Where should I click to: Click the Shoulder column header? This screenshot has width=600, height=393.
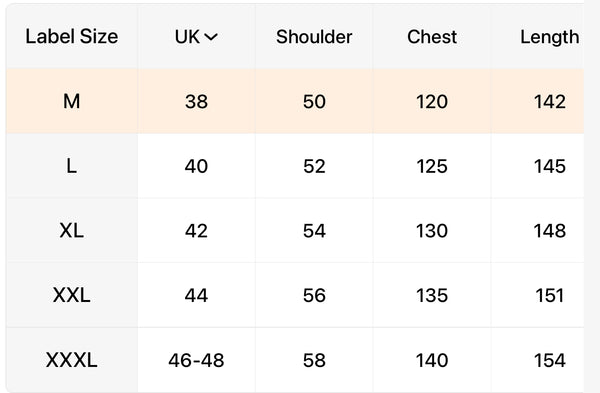coord(314,37)
